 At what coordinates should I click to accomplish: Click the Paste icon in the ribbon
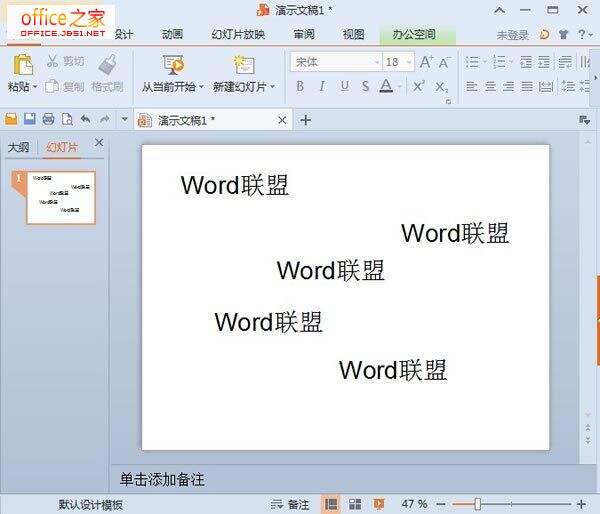point(20,65)
